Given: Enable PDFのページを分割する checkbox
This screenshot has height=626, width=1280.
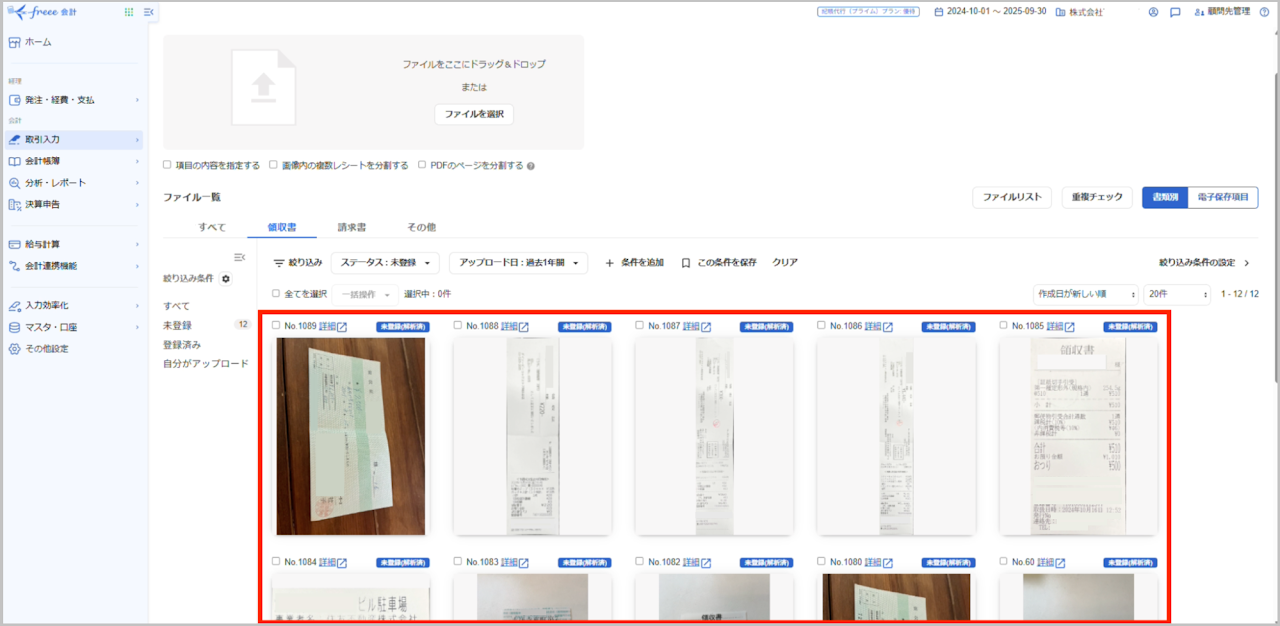Looking at the screenshot, I should coord(422,165).
